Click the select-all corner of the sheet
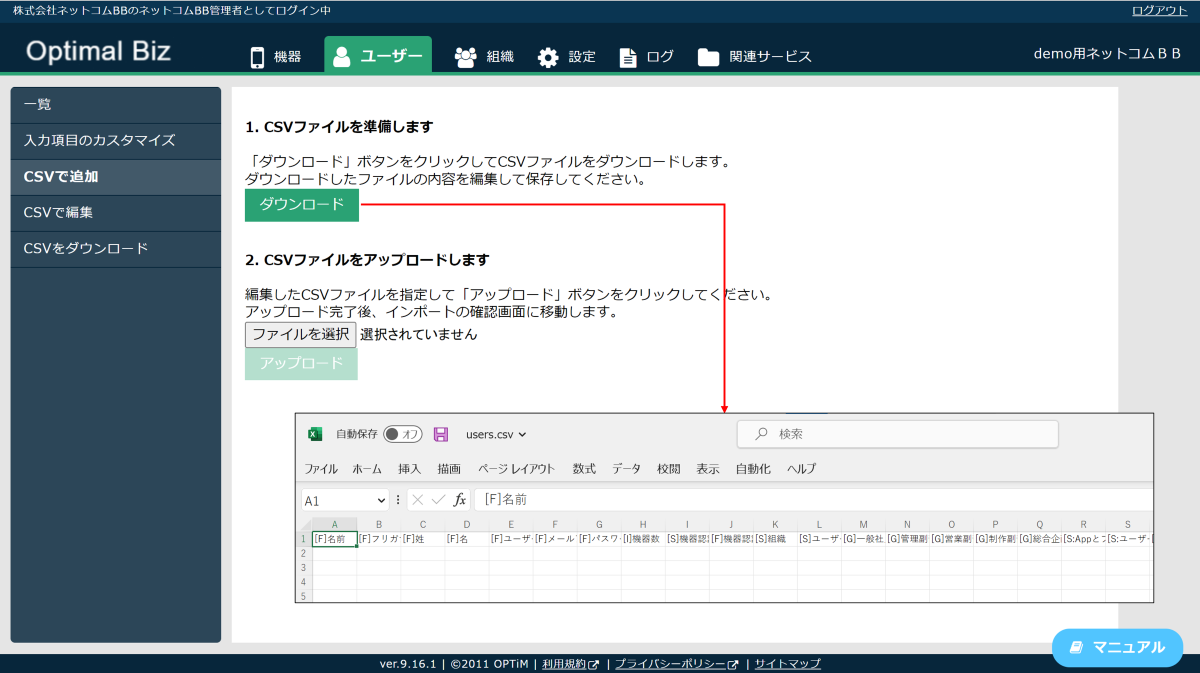This screenshot has width=1200, height=673. pos(305,524)
